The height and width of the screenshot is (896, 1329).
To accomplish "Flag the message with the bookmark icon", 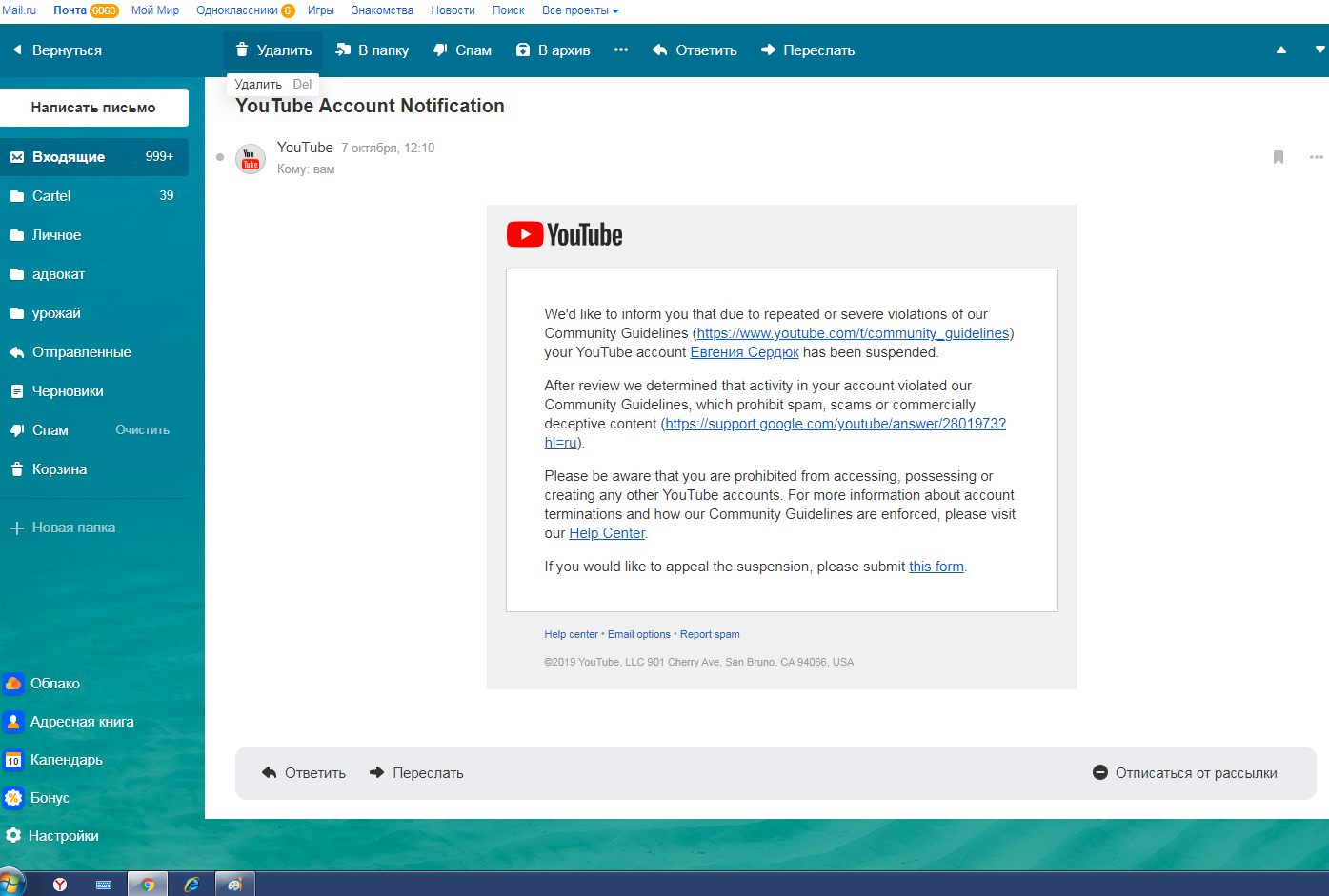I will [x=1279, y=157].
